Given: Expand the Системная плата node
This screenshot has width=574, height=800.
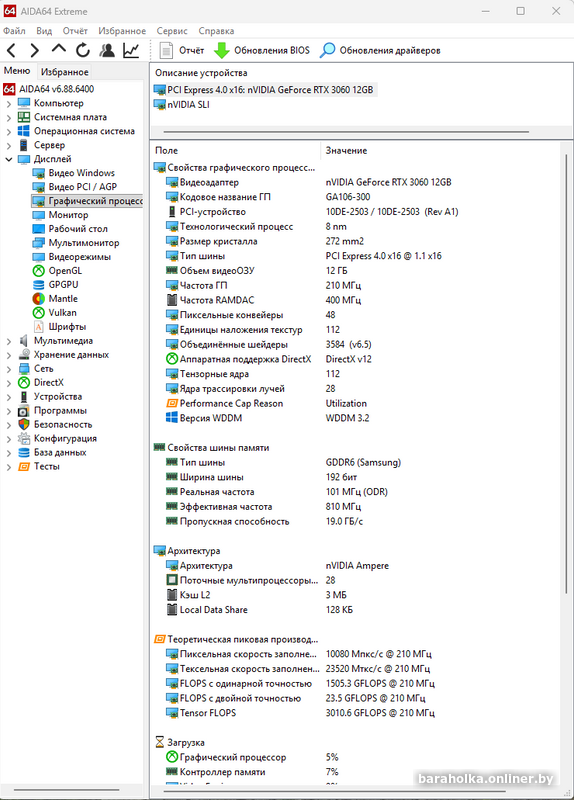Looking at the screenshot, I should [9, 117].
